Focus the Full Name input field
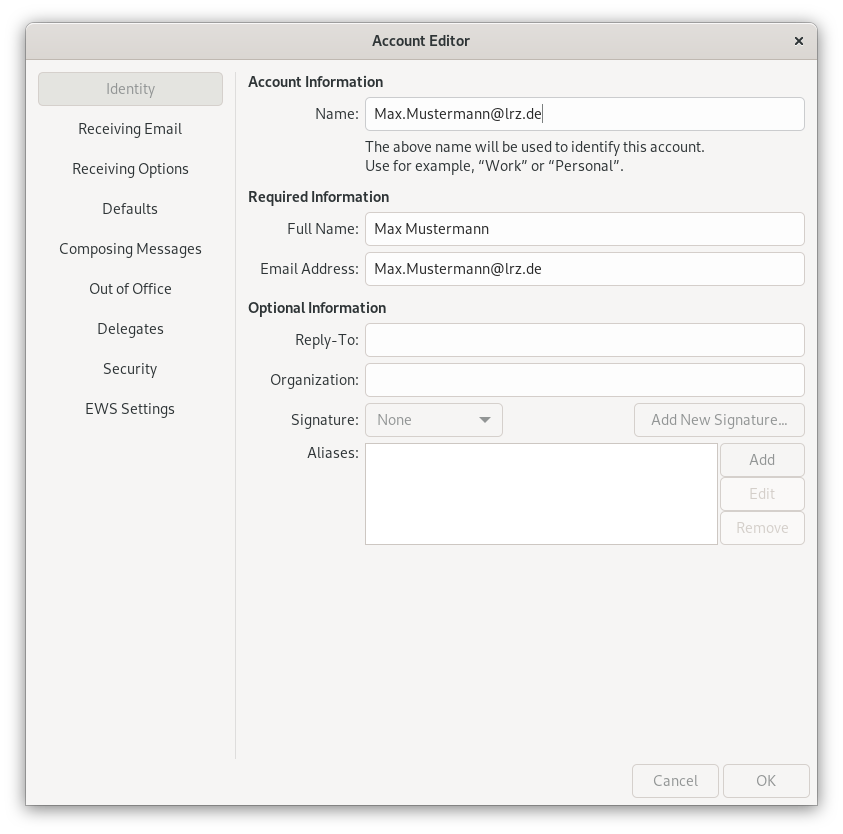The width and height of the screenshot is (843, 834). (584, 229)
